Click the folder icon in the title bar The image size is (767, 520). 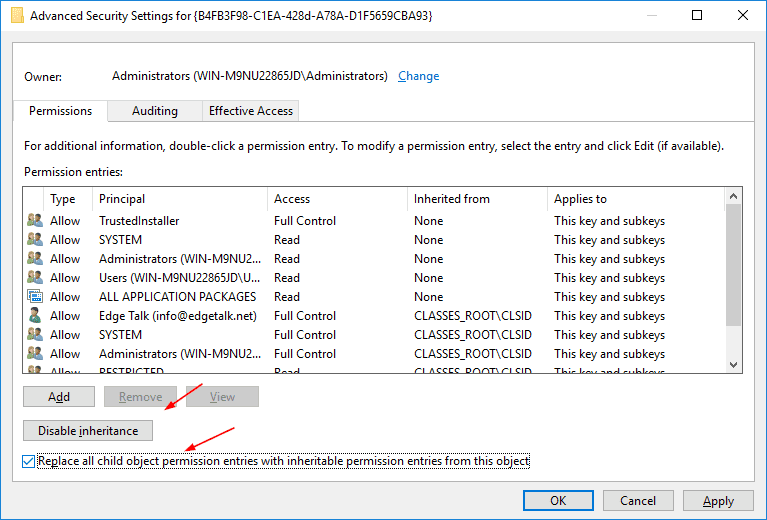click(17, 16)
